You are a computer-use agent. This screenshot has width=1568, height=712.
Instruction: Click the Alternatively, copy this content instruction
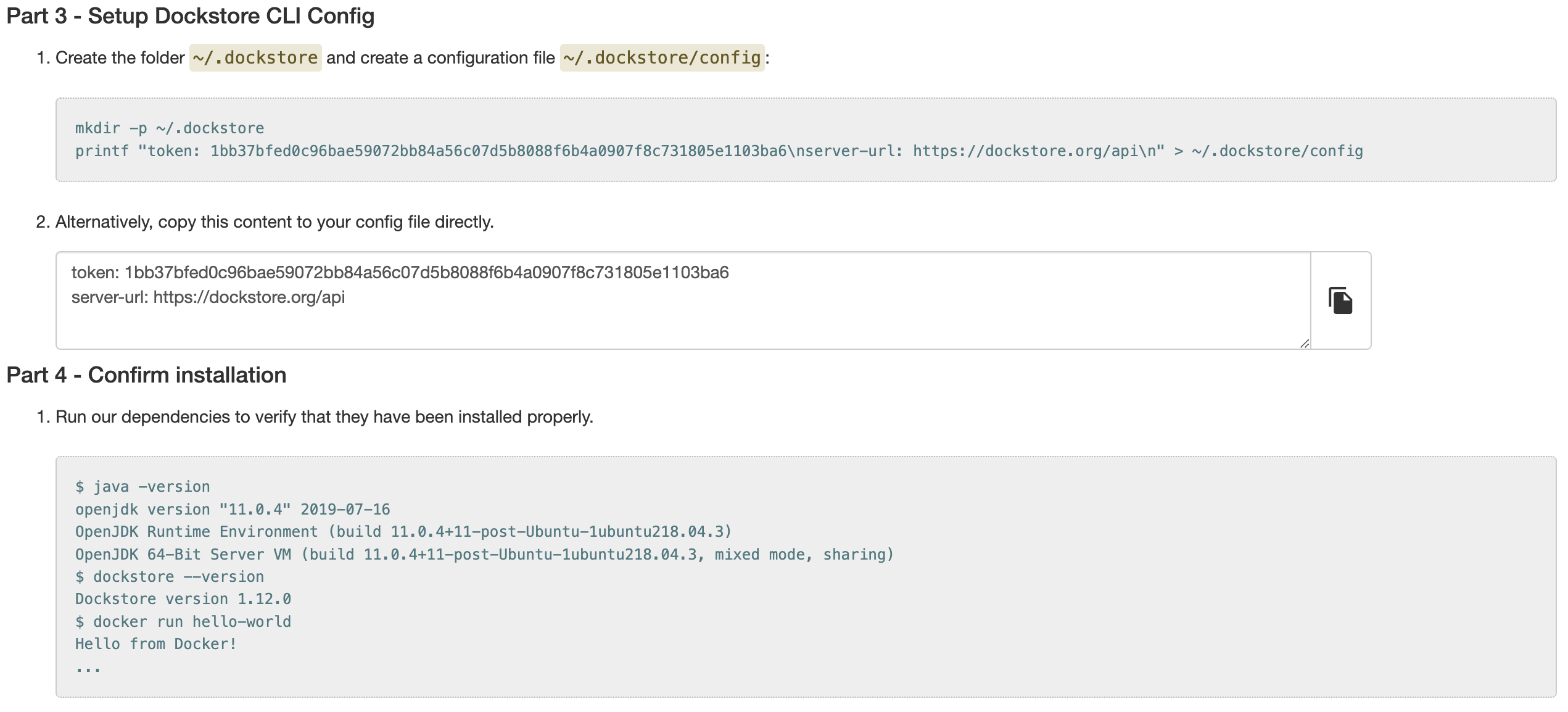tap(274, 222)
